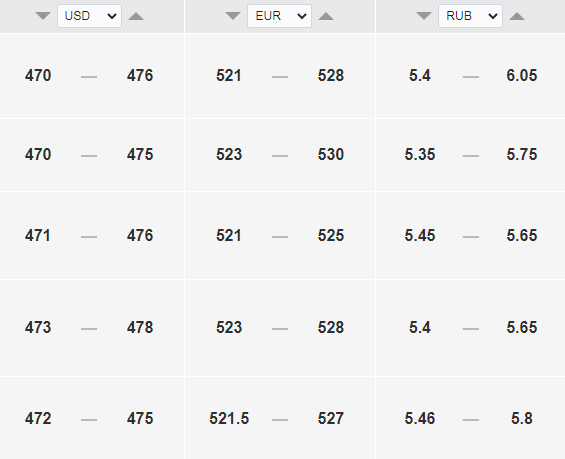This screenshot has height=459, width=565.
Task: Click USD buy rate 471
Action: click(38, 236)
